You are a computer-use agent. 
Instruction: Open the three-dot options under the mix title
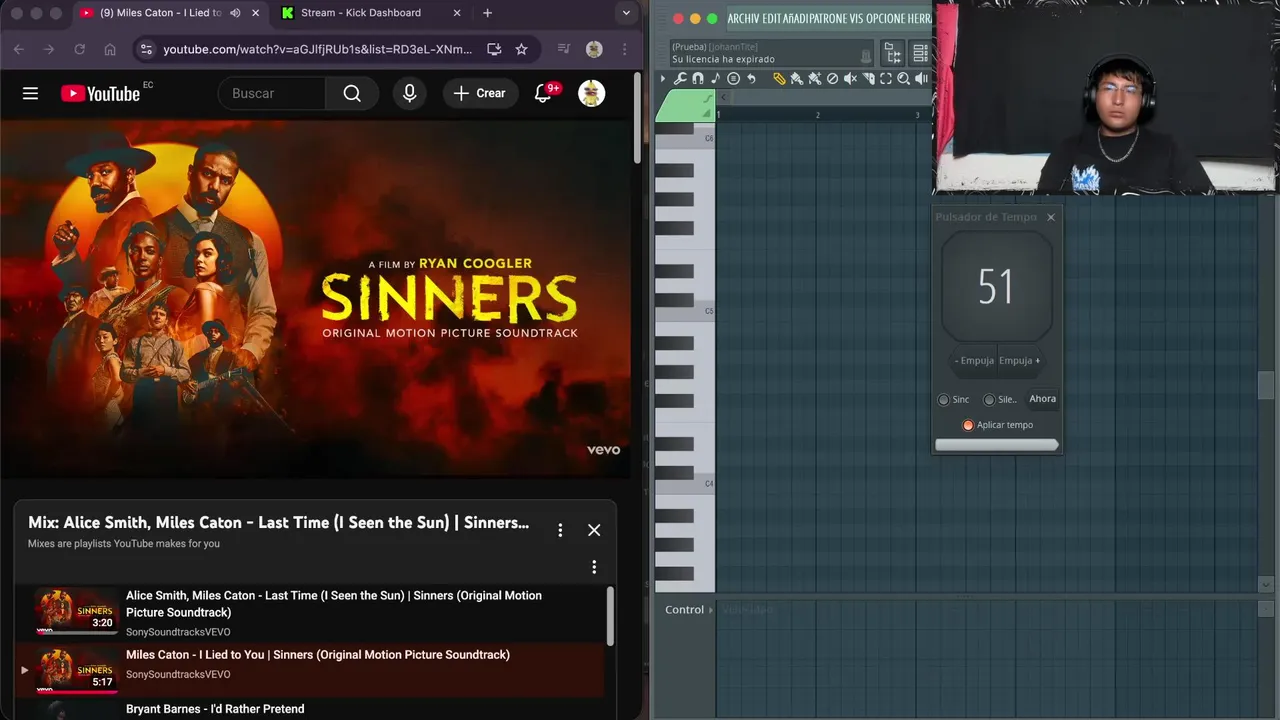pyautogui.click(x=594, y=567)
